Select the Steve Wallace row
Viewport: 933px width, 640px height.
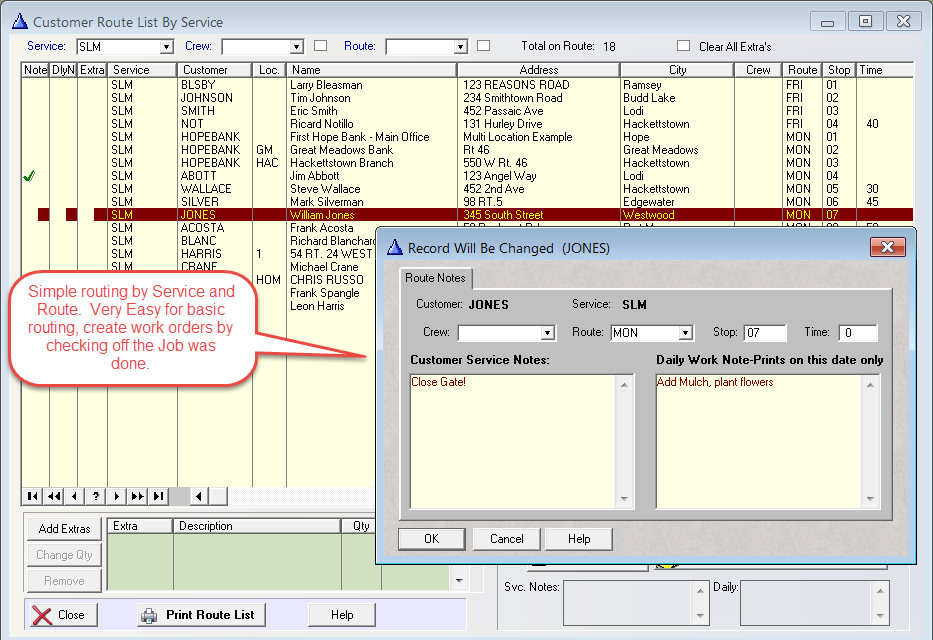[467, 189]
